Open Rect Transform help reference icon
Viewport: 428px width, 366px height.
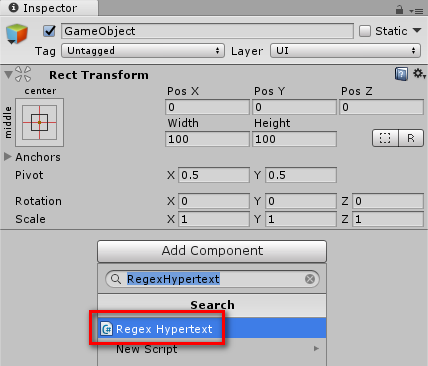pyautogui.click(x=401, y=74)
